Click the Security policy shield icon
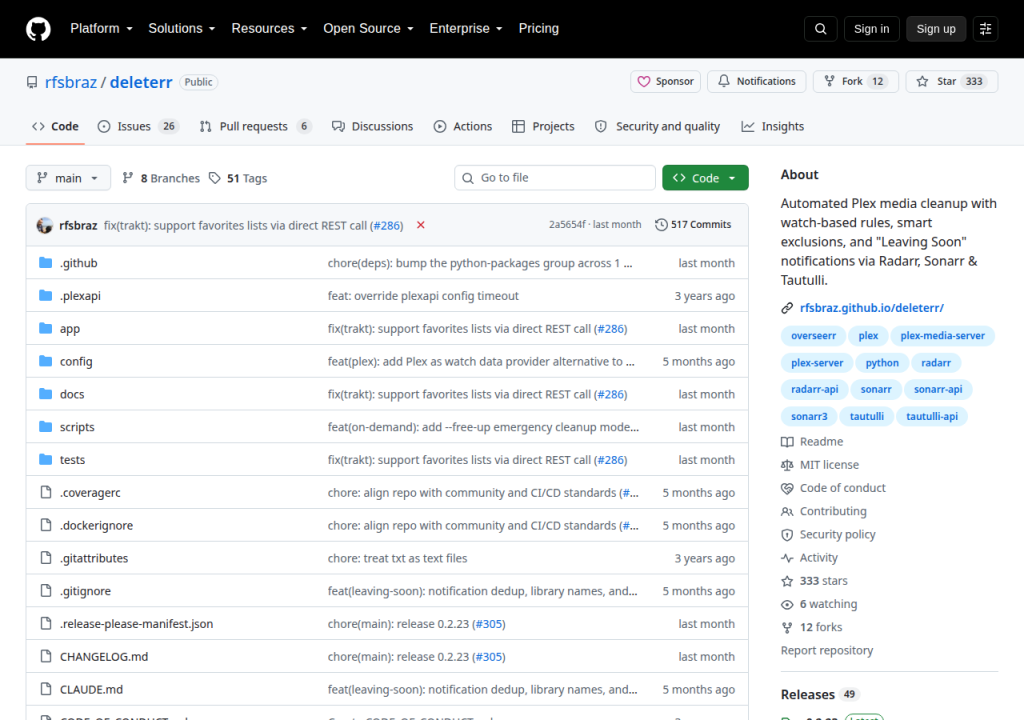The image size is (1024, 720). 787,534
